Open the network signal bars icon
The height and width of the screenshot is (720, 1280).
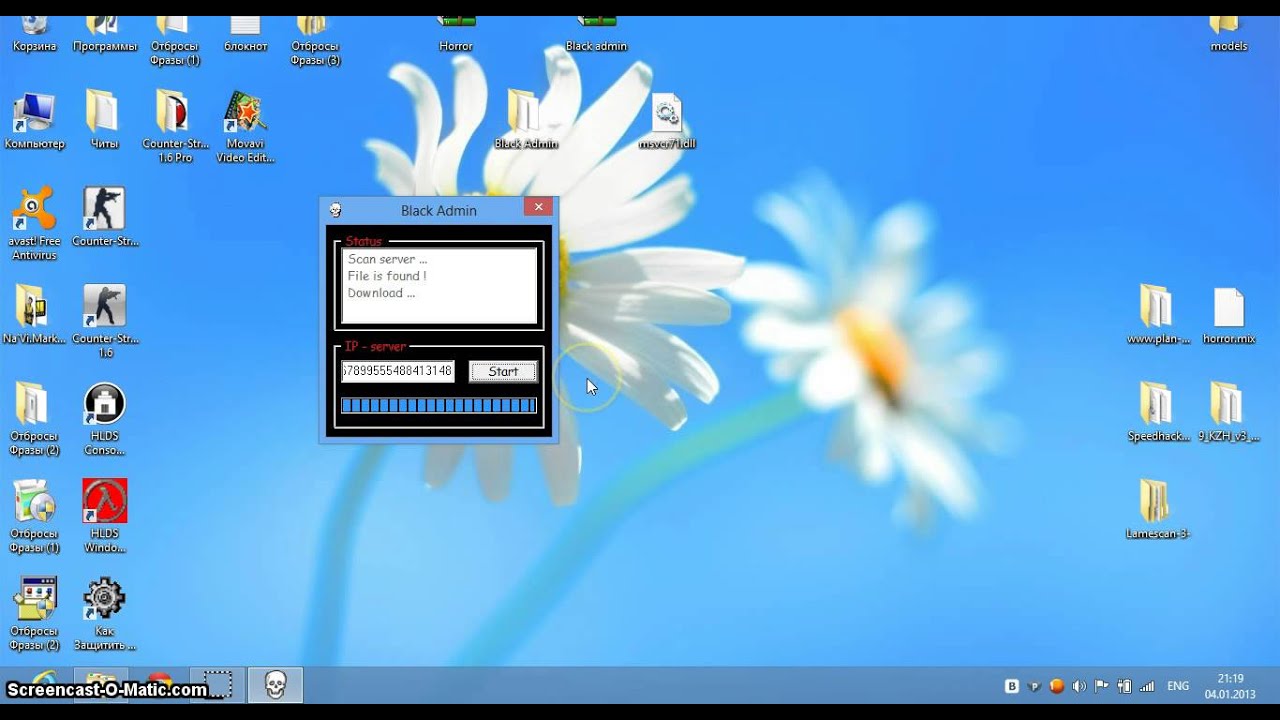click(x=1147, y=686)
